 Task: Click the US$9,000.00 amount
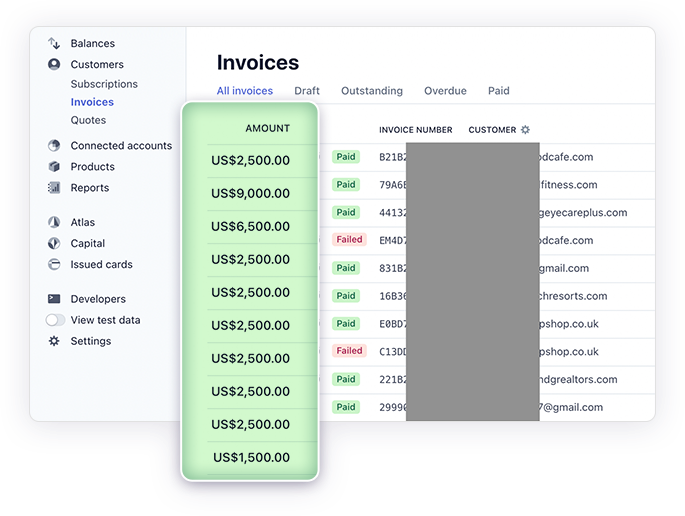[x=250, y=193]
